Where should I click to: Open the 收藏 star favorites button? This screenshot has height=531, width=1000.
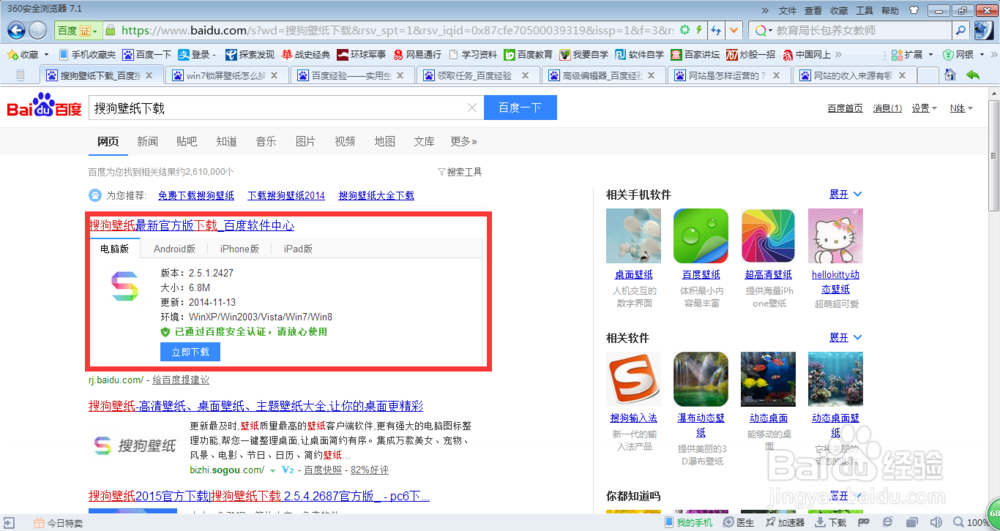[22, 55]
